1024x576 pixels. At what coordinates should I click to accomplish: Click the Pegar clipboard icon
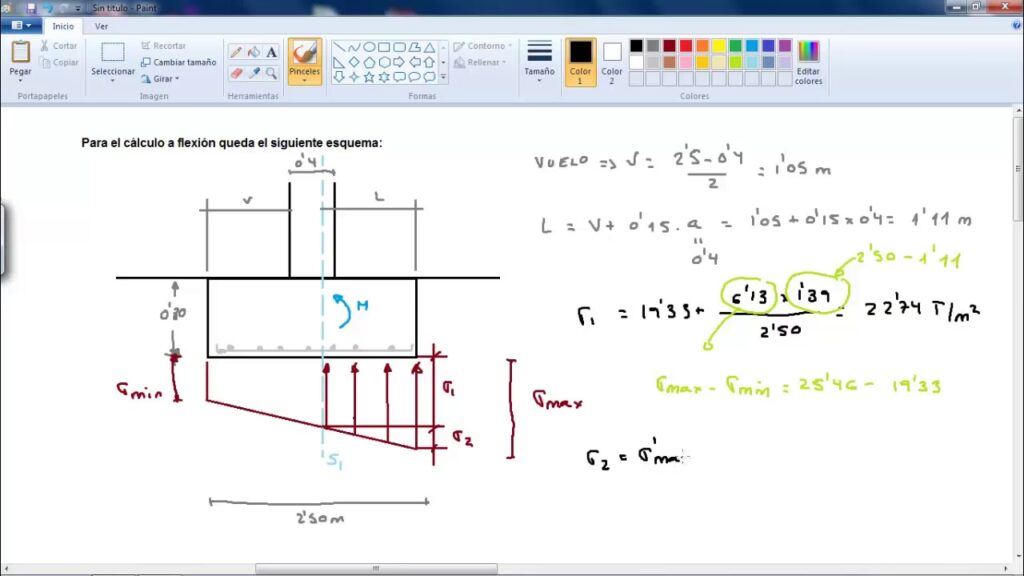20,52
